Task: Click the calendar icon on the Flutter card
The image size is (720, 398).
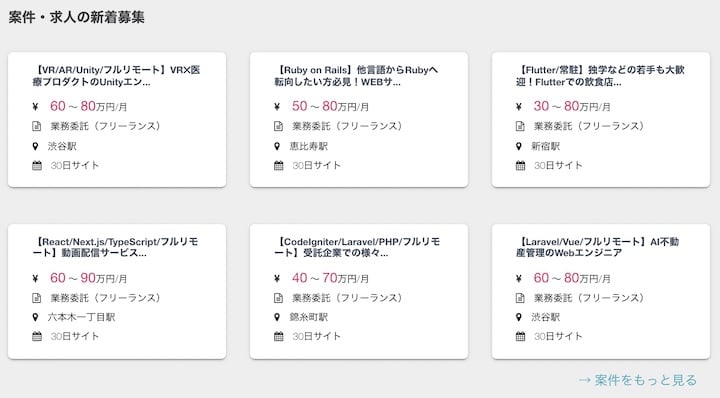Action: pyautogui.click(x=520, y=166)
